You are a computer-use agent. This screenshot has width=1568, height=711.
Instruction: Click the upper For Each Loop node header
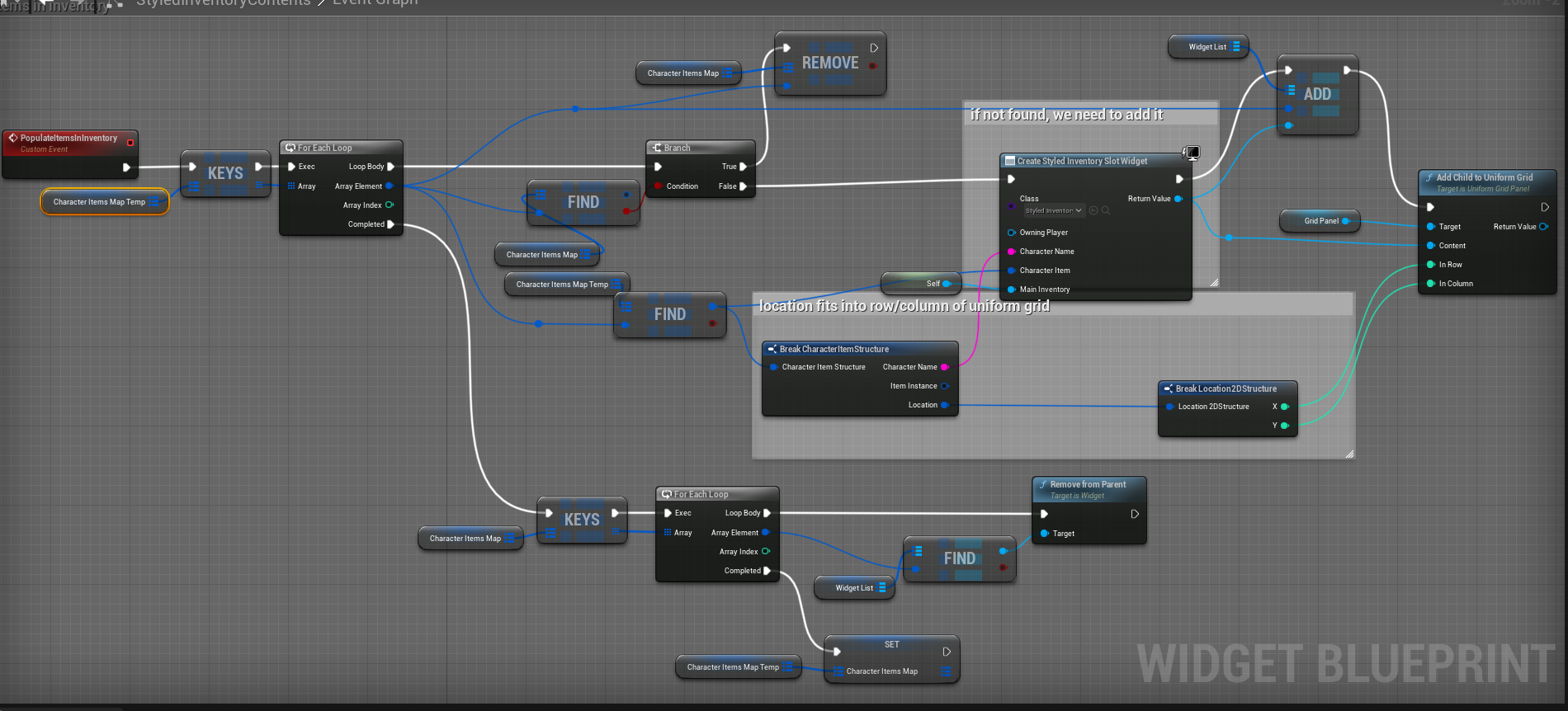click(341, 148)
